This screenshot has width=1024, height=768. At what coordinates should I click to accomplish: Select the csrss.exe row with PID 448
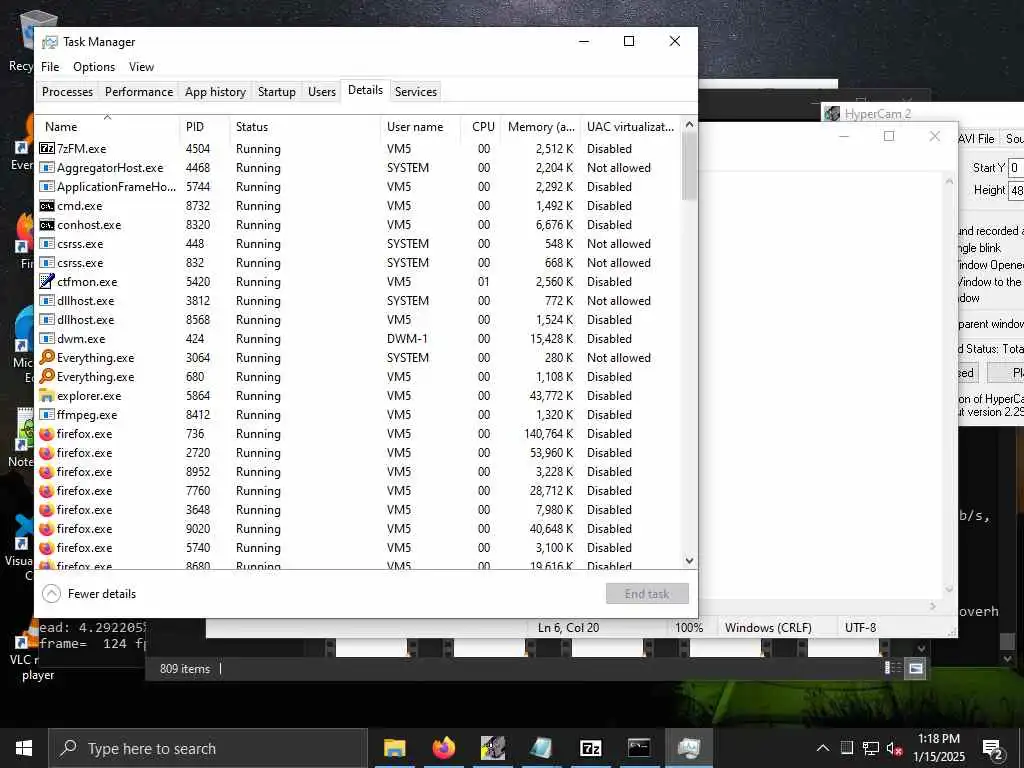(358, 244)
